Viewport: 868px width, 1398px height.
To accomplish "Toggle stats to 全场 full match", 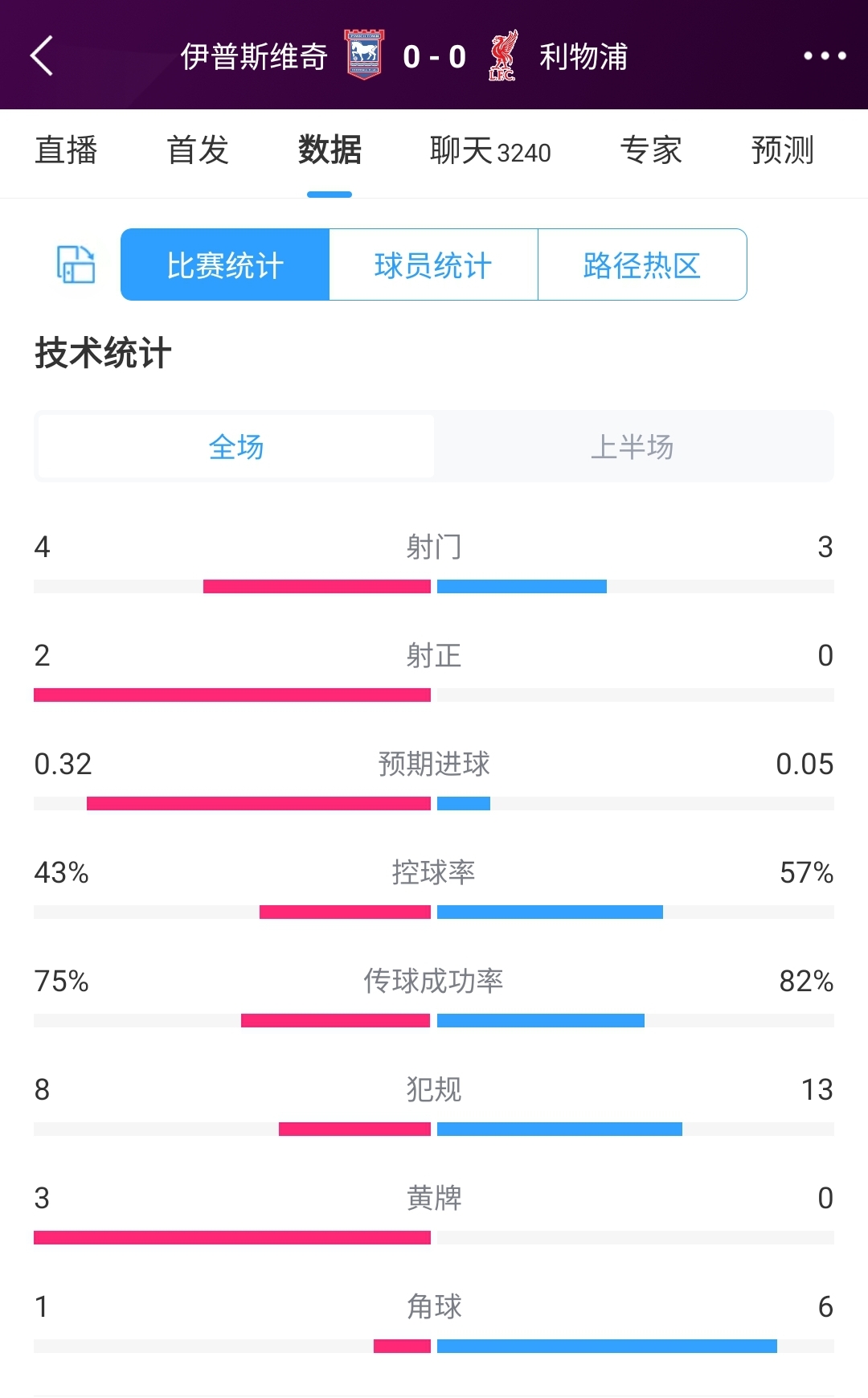I will [x=236, y=446].
